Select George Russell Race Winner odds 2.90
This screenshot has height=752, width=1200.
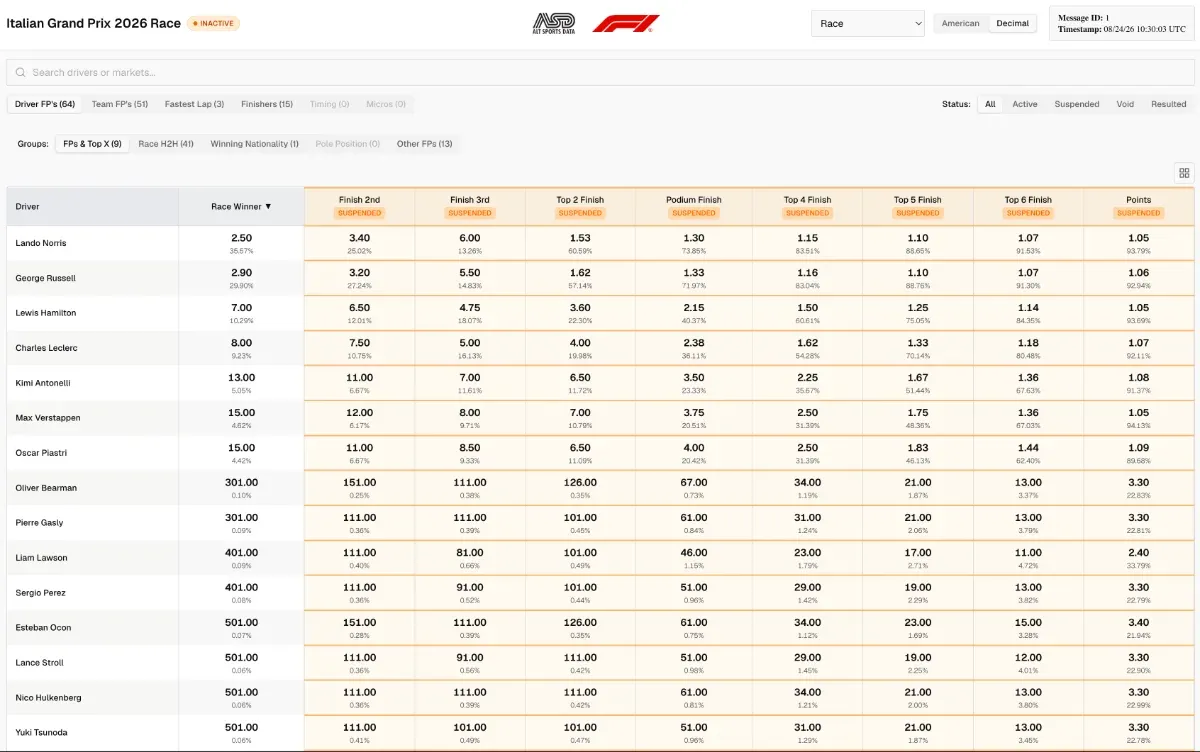click(241, 278)
